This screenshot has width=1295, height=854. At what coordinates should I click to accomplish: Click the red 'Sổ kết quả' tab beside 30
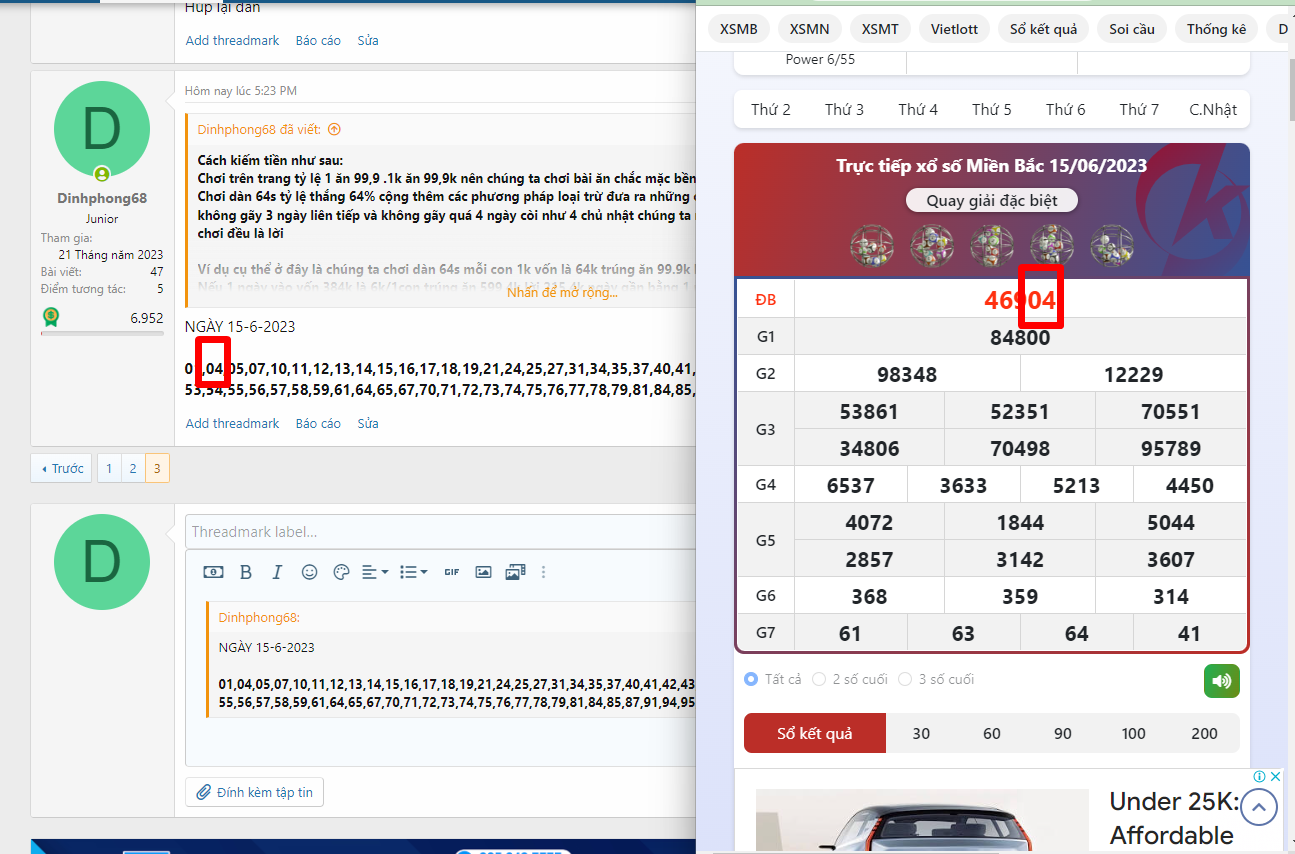pos(815,733)
